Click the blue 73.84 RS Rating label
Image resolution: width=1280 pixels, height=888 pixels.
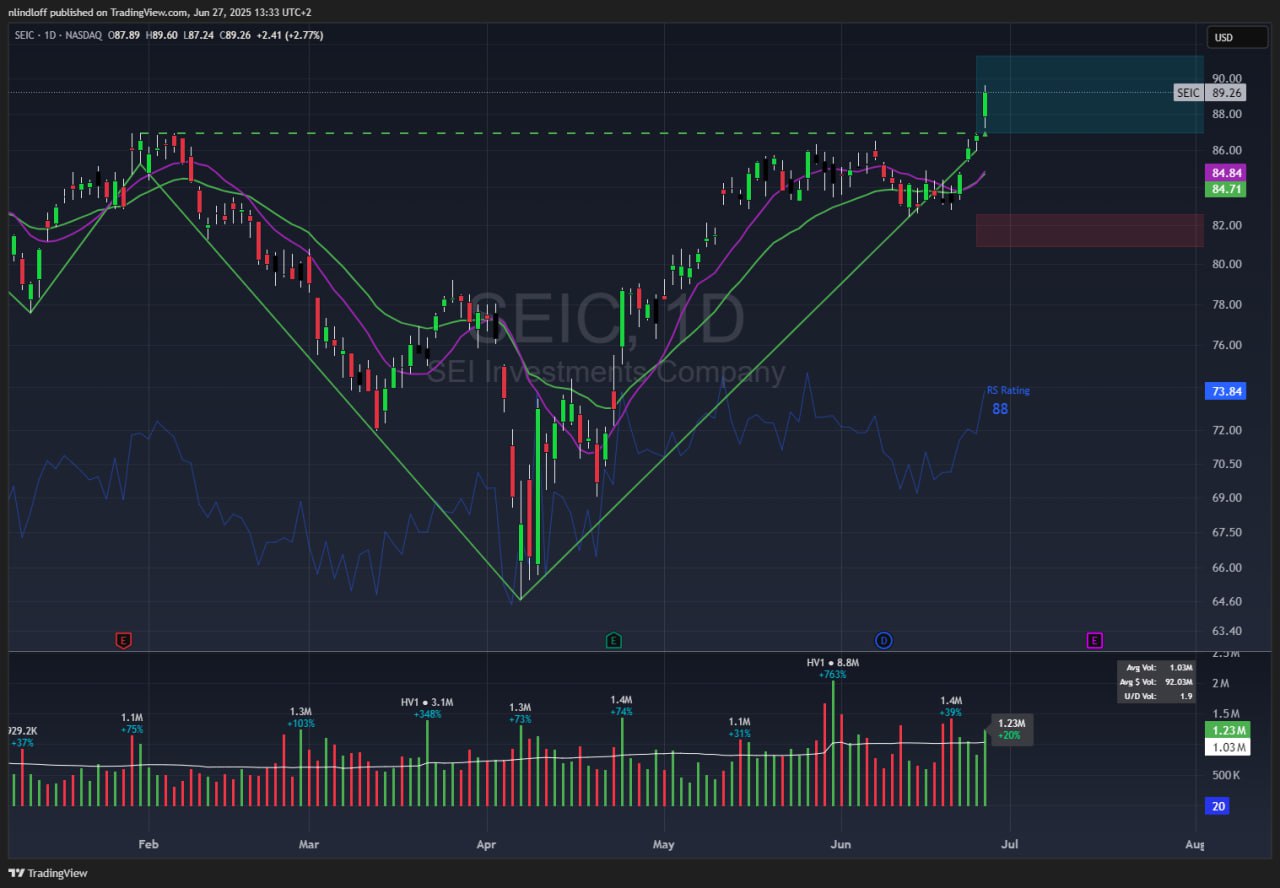1226,391
